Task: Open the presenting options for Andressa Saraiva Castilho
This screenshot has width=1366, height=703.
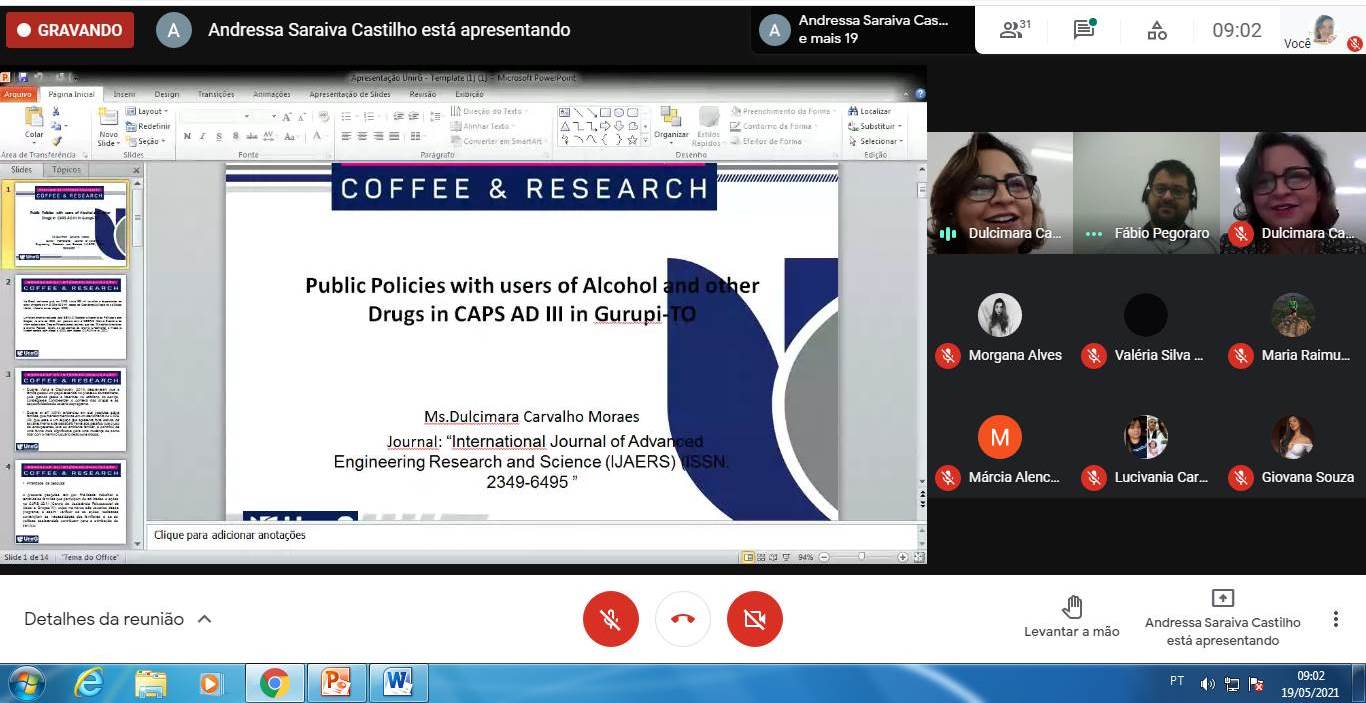Action: coord(1223,617)
